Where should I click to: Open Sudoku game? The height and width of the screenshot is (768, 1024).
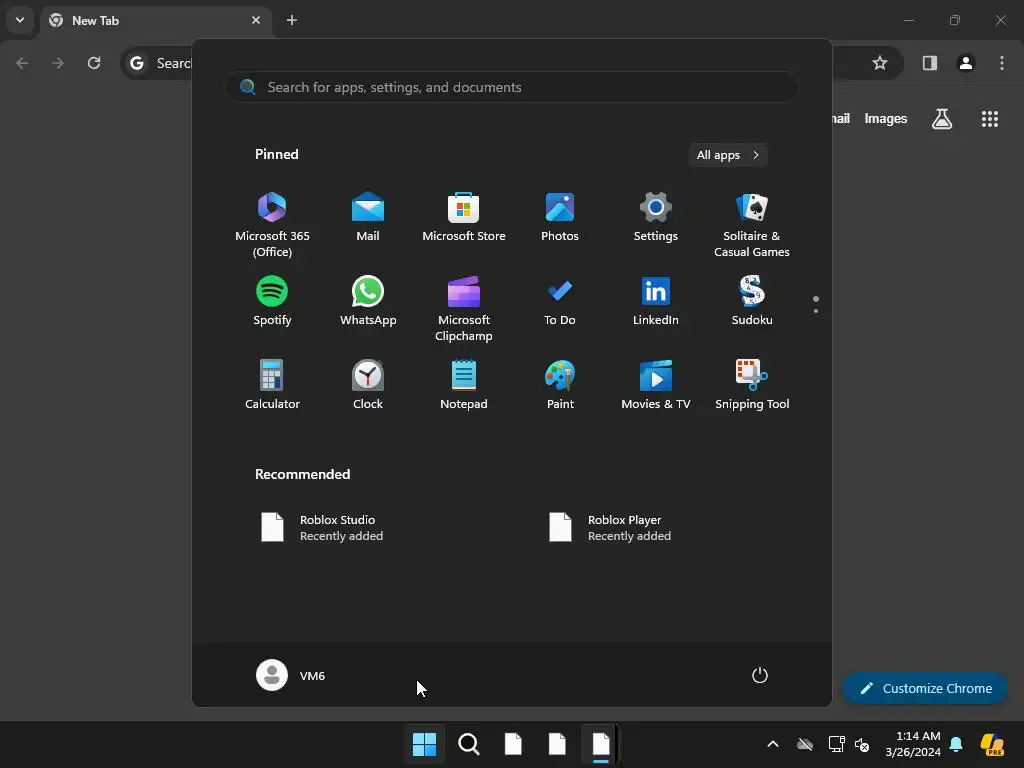[752, 301]
